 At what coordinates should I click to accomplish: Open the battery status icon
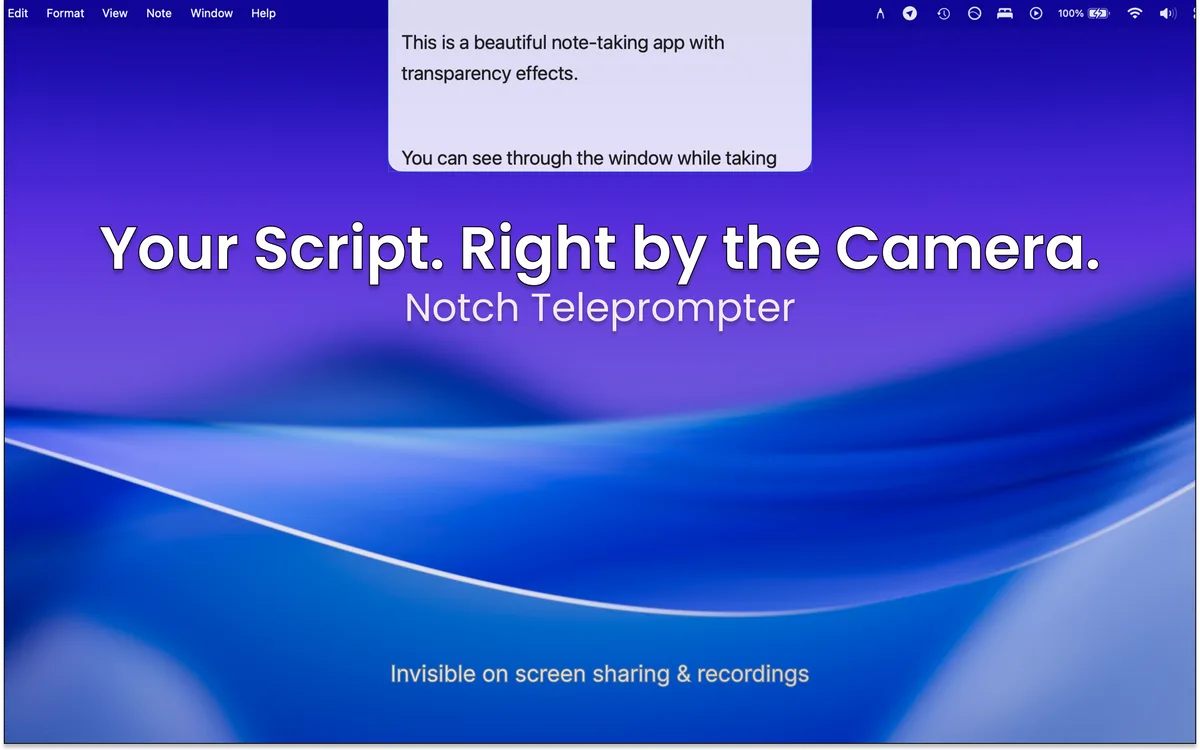point(1099,13)
